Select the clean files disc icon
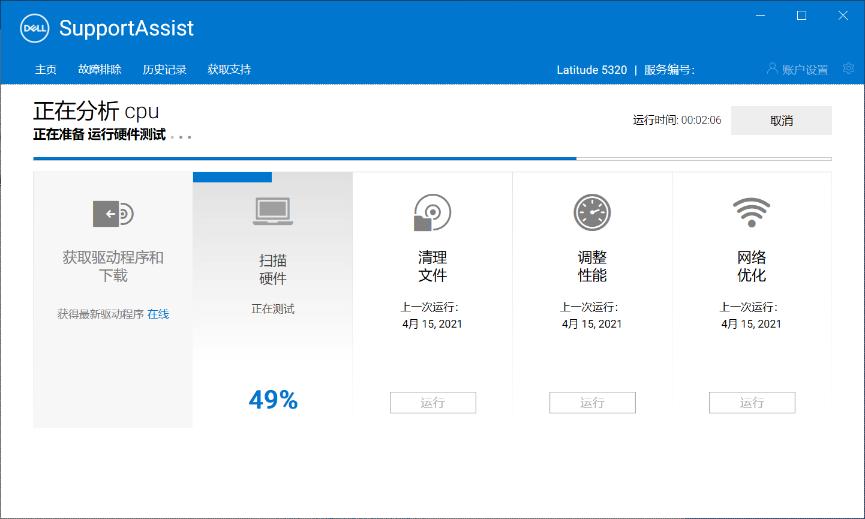865x519 pixels. pos(432,212)
